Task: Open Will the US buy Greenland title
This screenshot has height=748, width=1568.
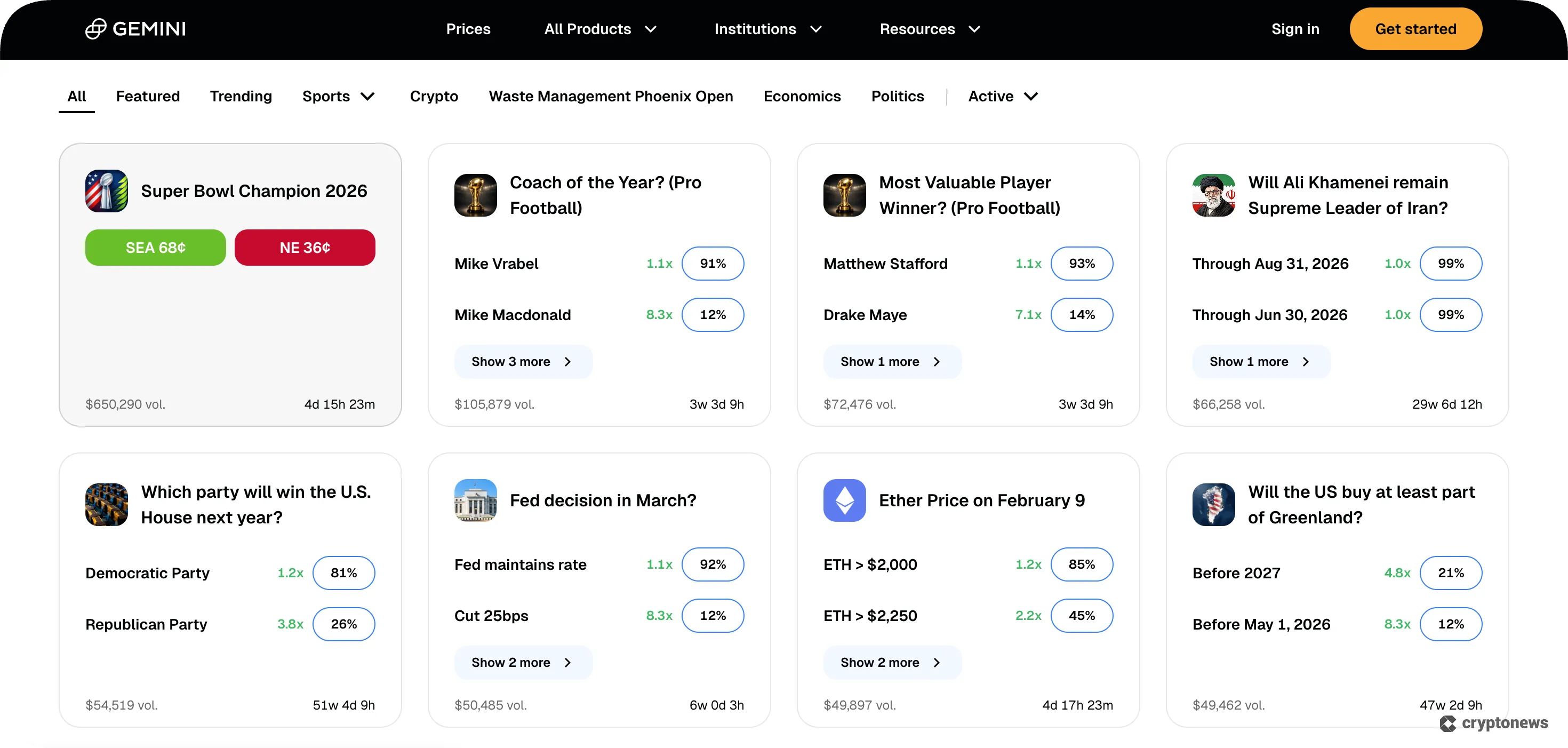Action: point(1361,504)
